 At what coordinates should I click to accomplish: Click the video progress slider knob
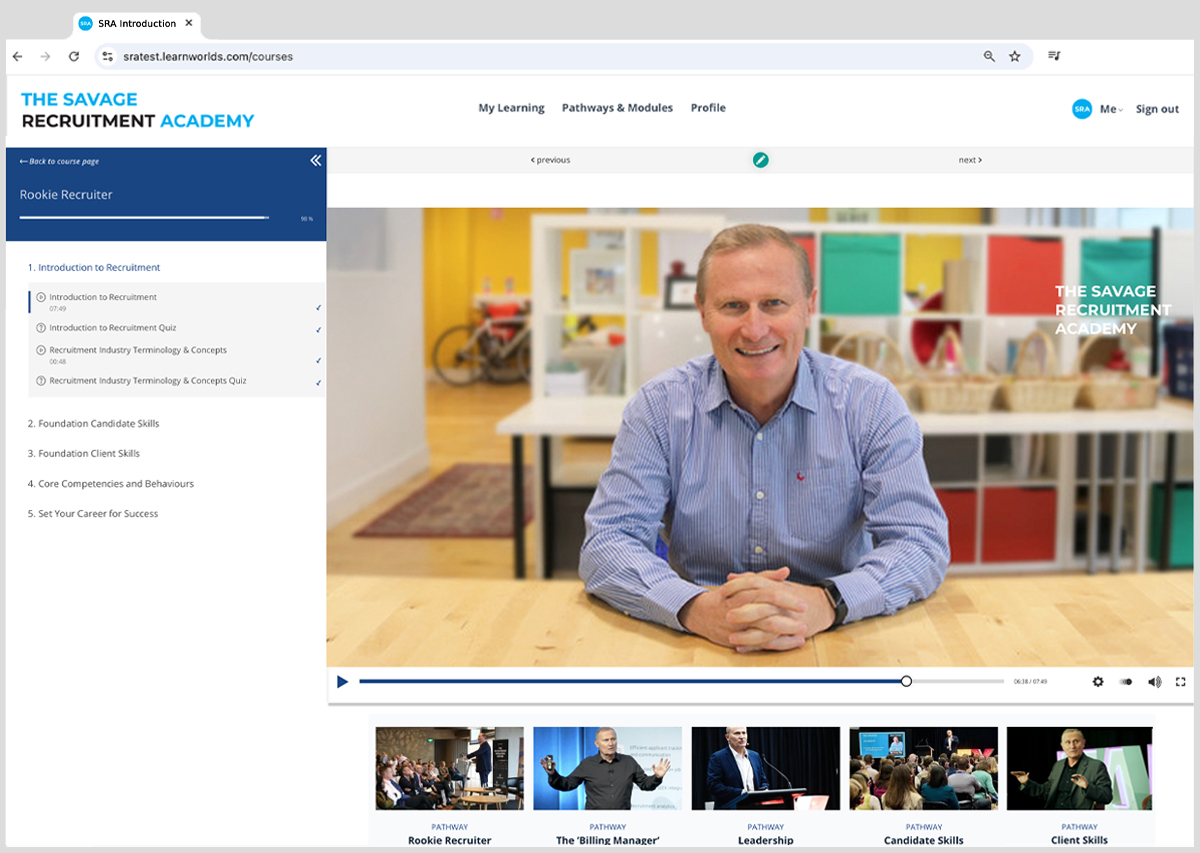(906, 681)
